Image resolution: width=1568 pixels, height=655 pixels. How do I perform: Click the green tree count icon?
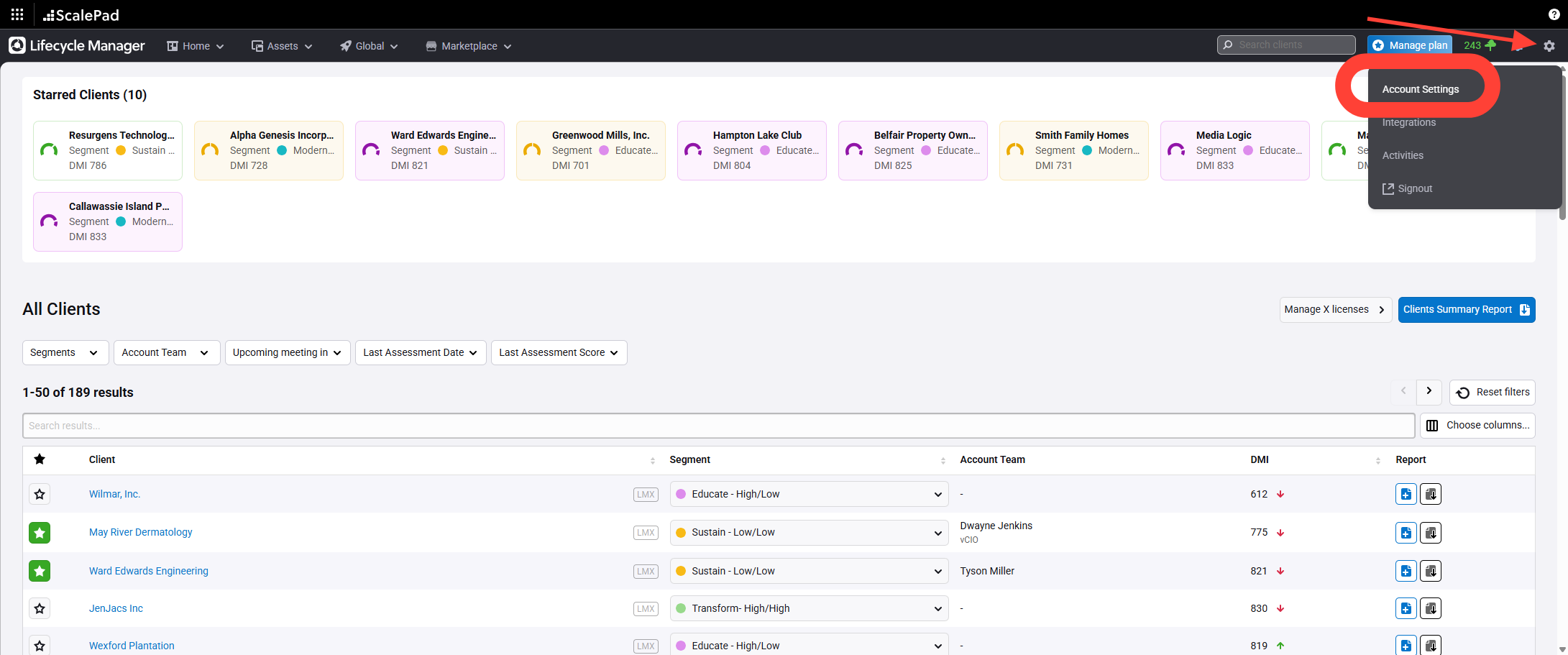1490,45
